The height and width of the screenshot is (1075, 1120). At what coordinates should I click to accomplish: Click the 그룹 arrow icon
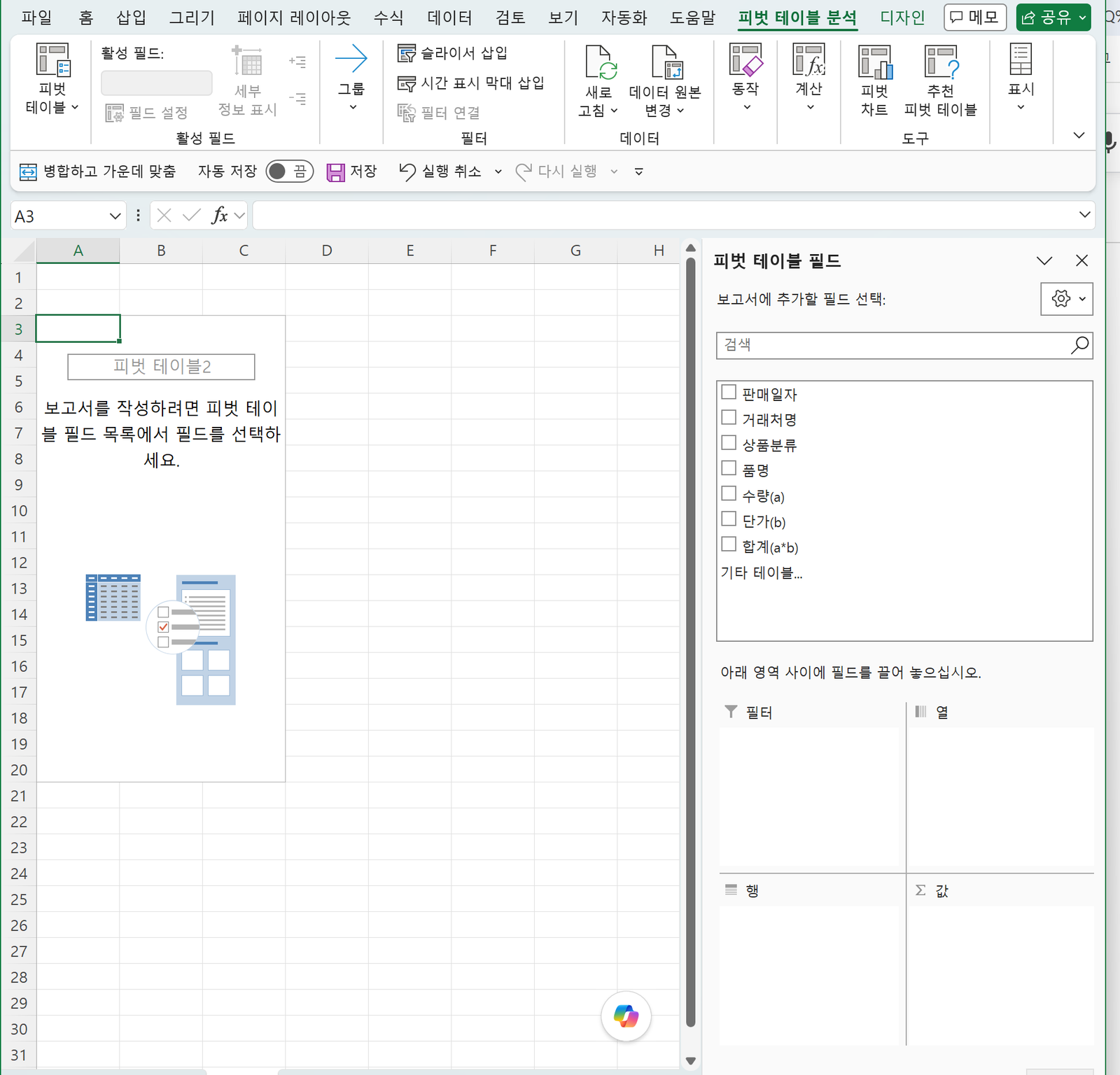[351, 59]
